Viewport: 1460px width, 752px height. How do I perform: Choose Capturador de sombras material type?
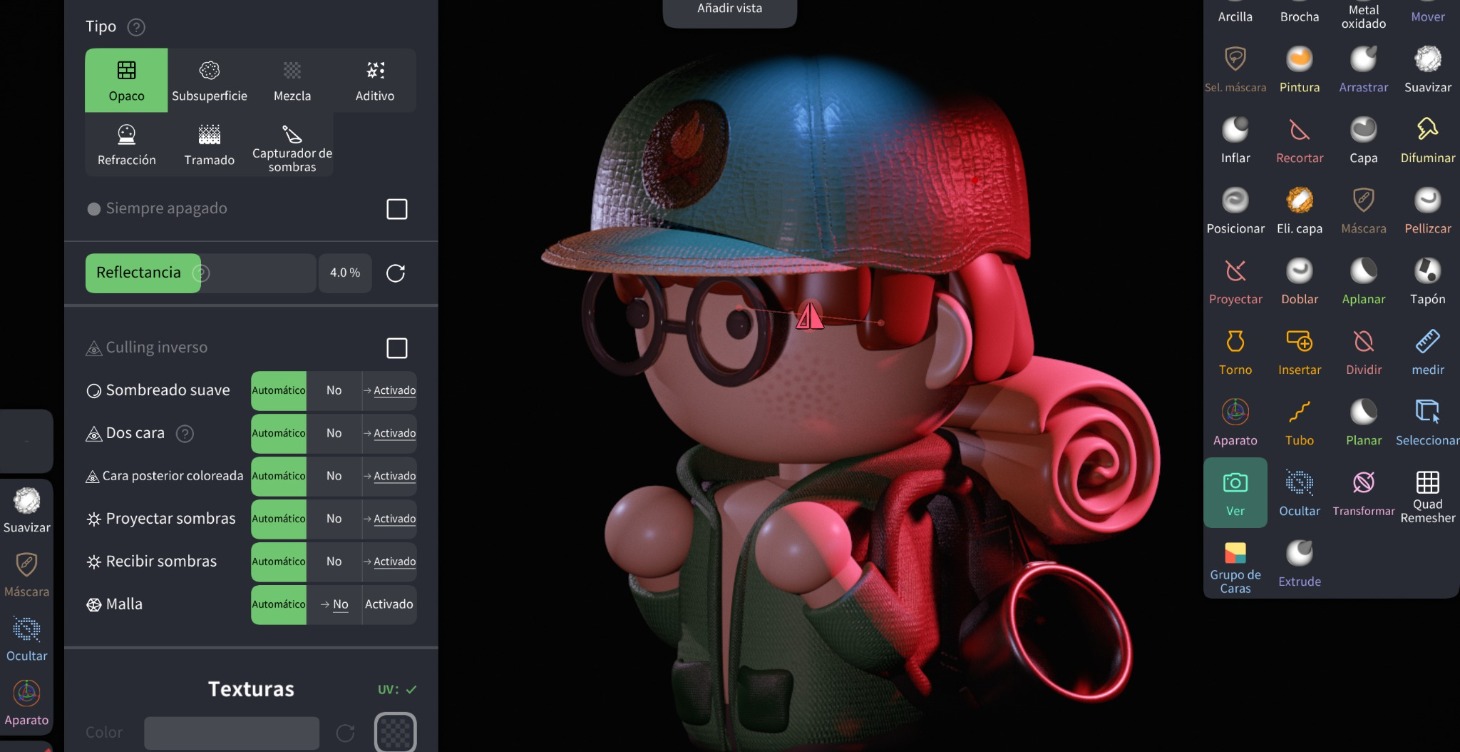point(292,145)
